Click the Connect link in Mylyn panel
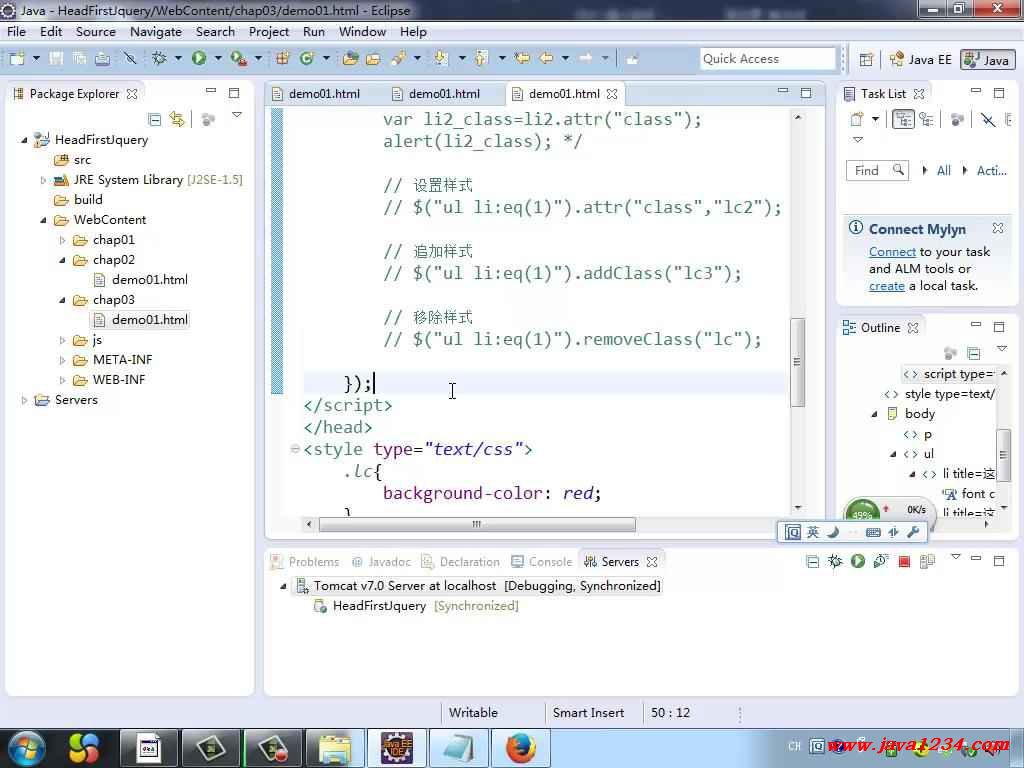 892,251
